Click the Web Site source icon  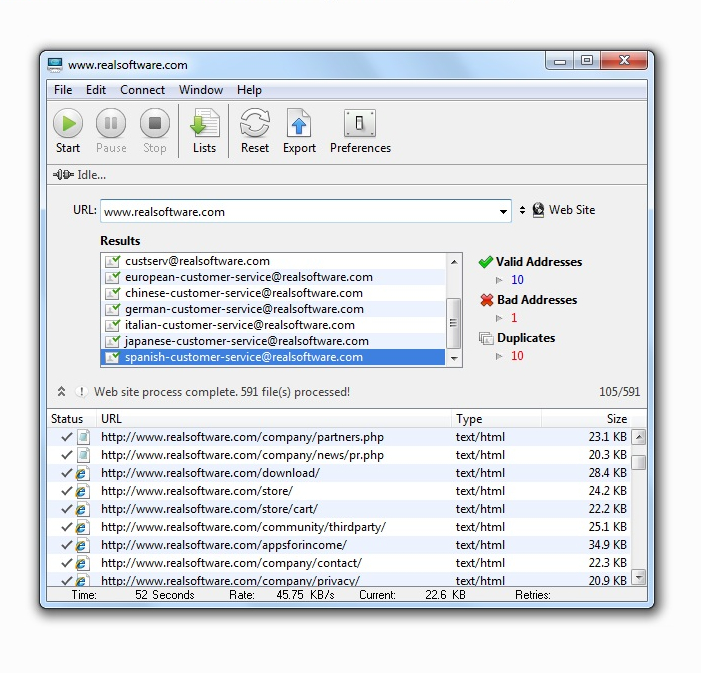click(x=538, y=210)
